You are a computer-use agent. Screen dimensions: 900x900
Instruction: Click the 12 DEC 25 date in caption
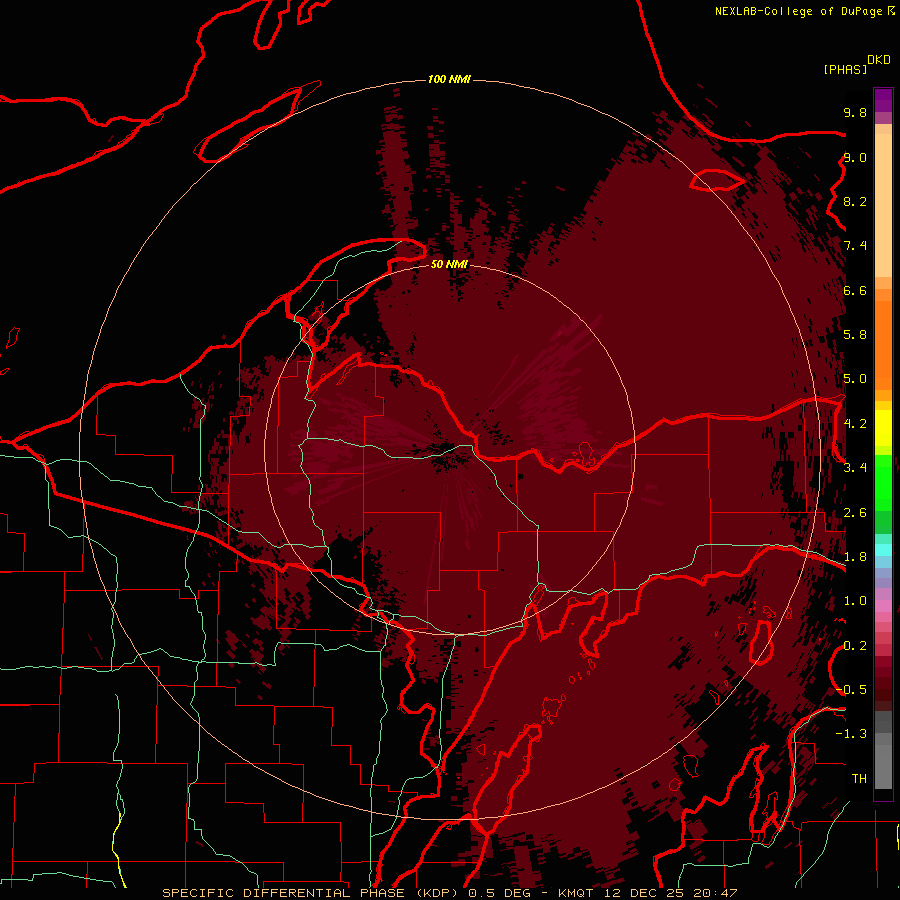coord(643,893)
